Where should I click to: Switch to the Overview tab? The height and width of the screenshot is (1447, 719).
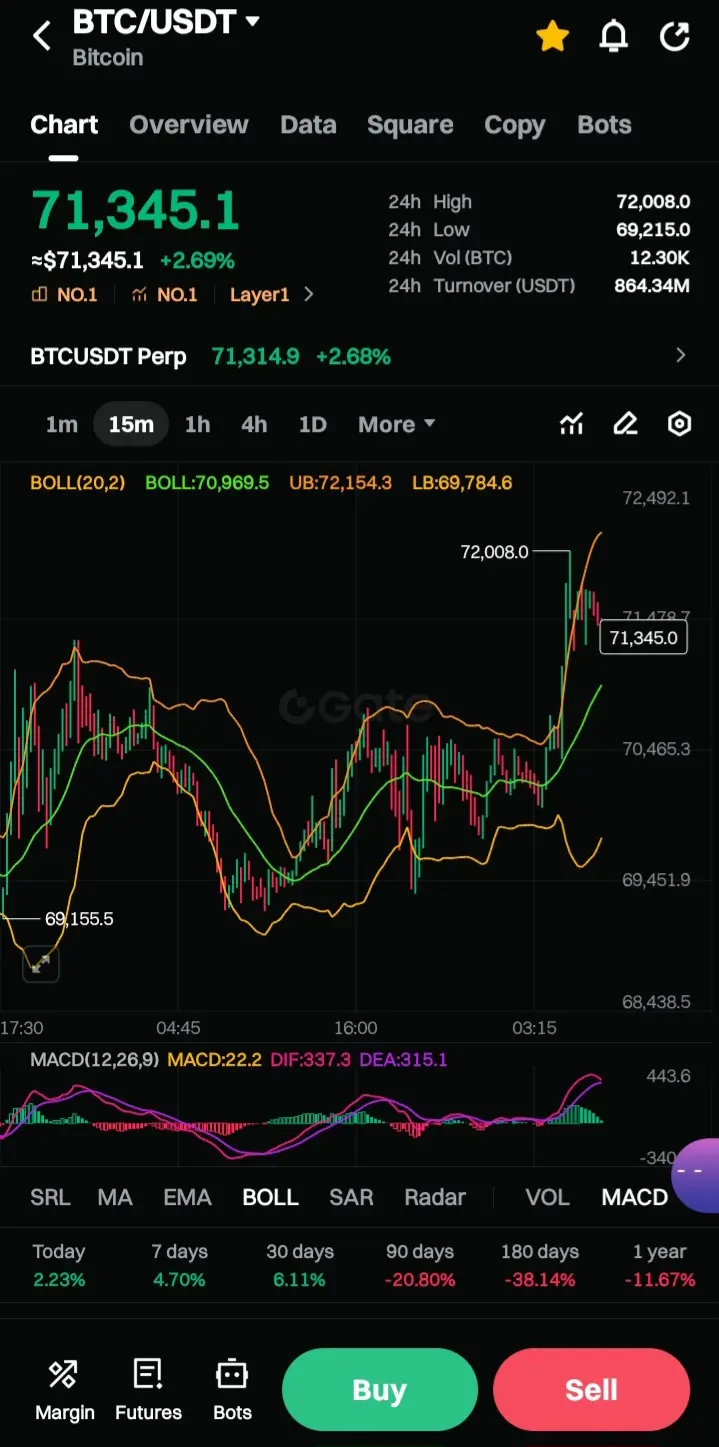click(x=189, y=125)
